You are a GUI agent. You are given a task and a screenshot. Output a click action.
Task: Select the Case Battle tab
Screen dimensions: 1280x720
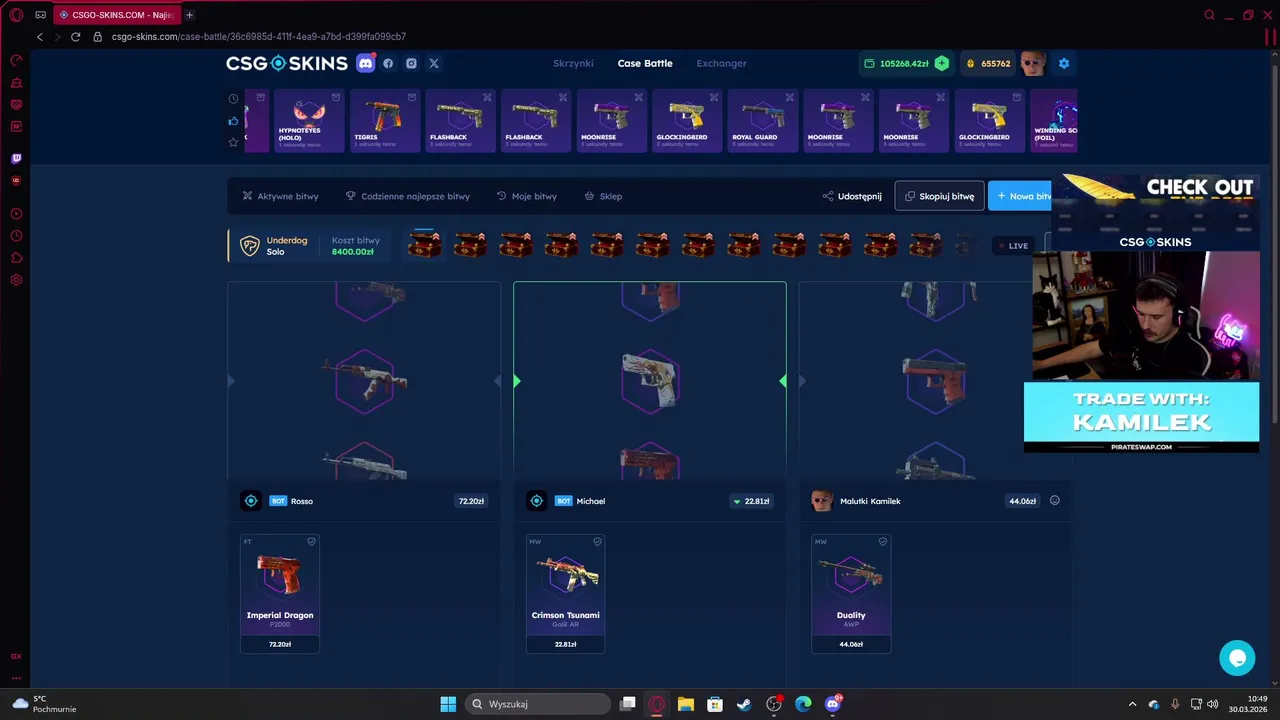645,63
